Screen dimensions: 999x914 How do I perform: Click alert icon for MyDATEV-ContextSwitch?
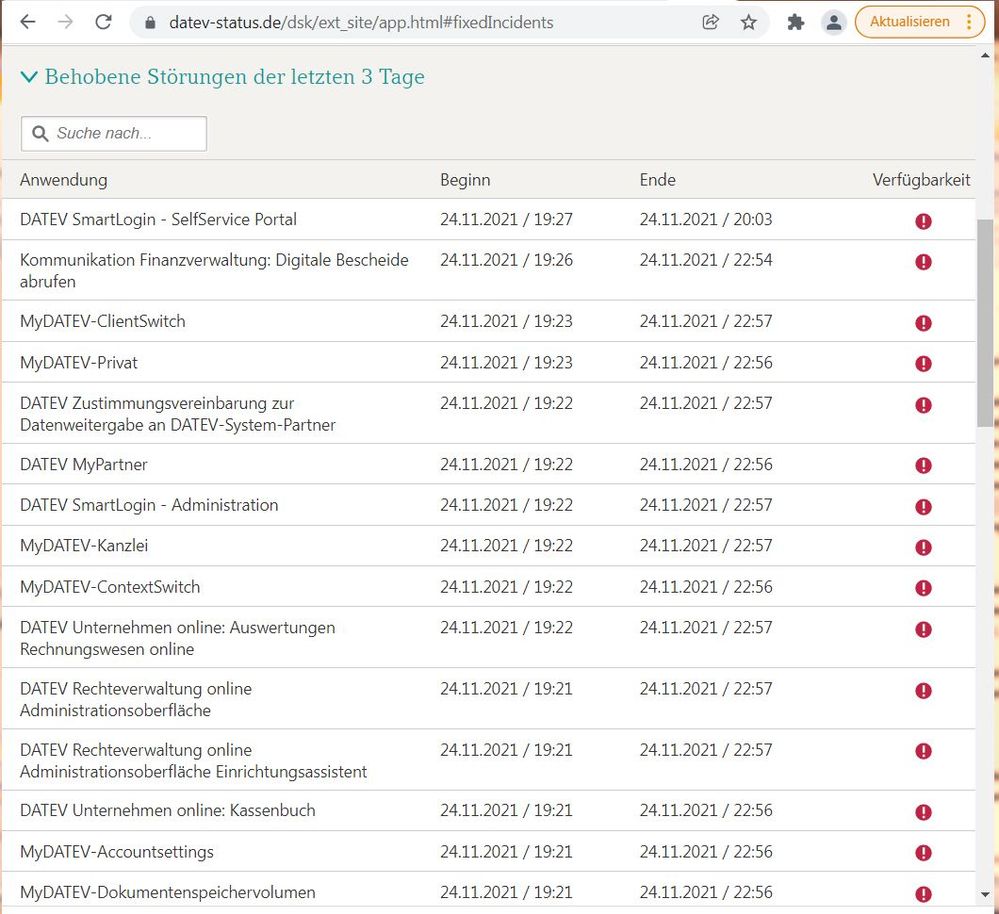click(923, 588)
